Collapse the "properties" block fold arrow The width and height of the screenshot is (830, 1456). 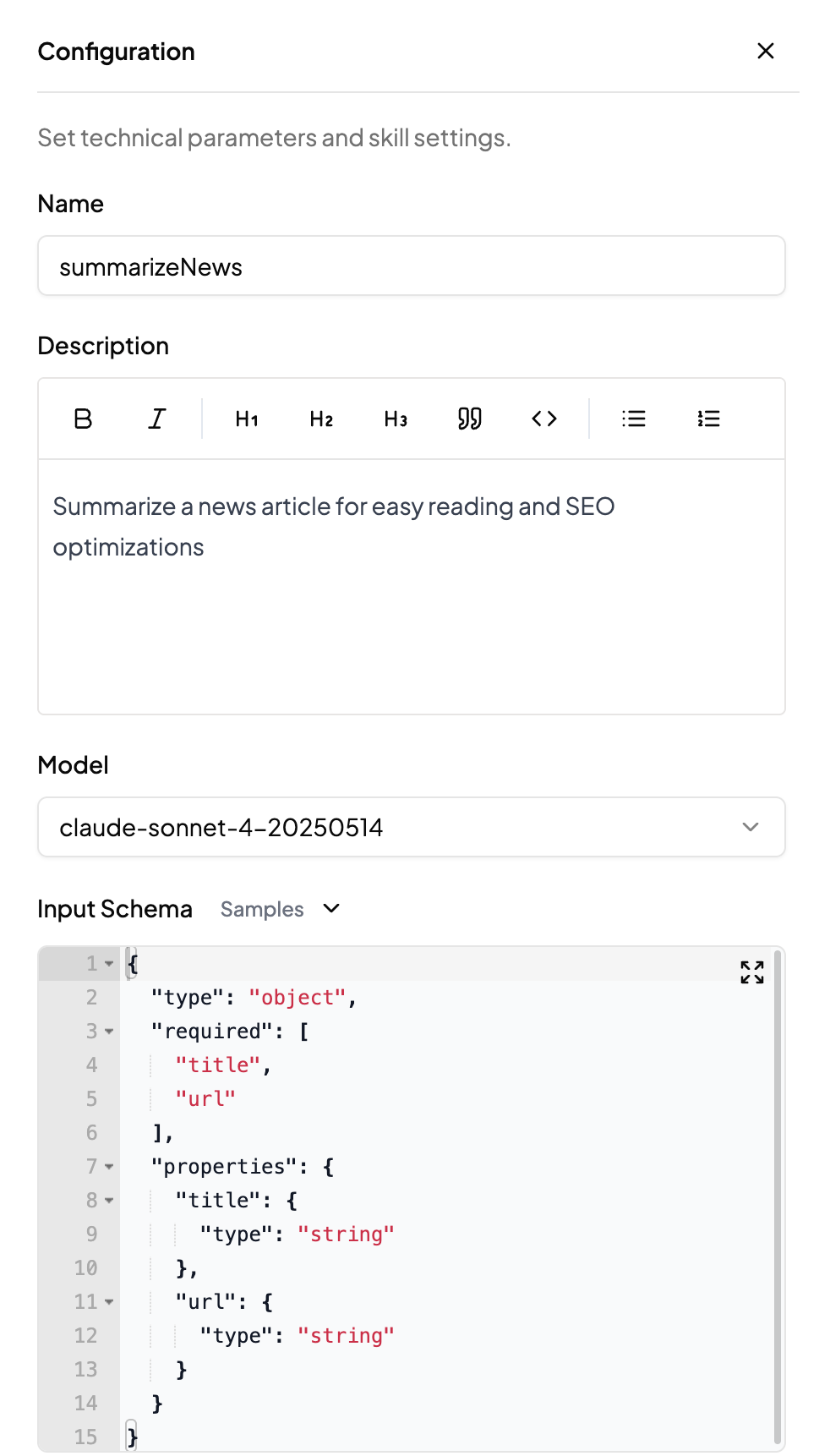pyautogui.click(x=109, y=1167)
